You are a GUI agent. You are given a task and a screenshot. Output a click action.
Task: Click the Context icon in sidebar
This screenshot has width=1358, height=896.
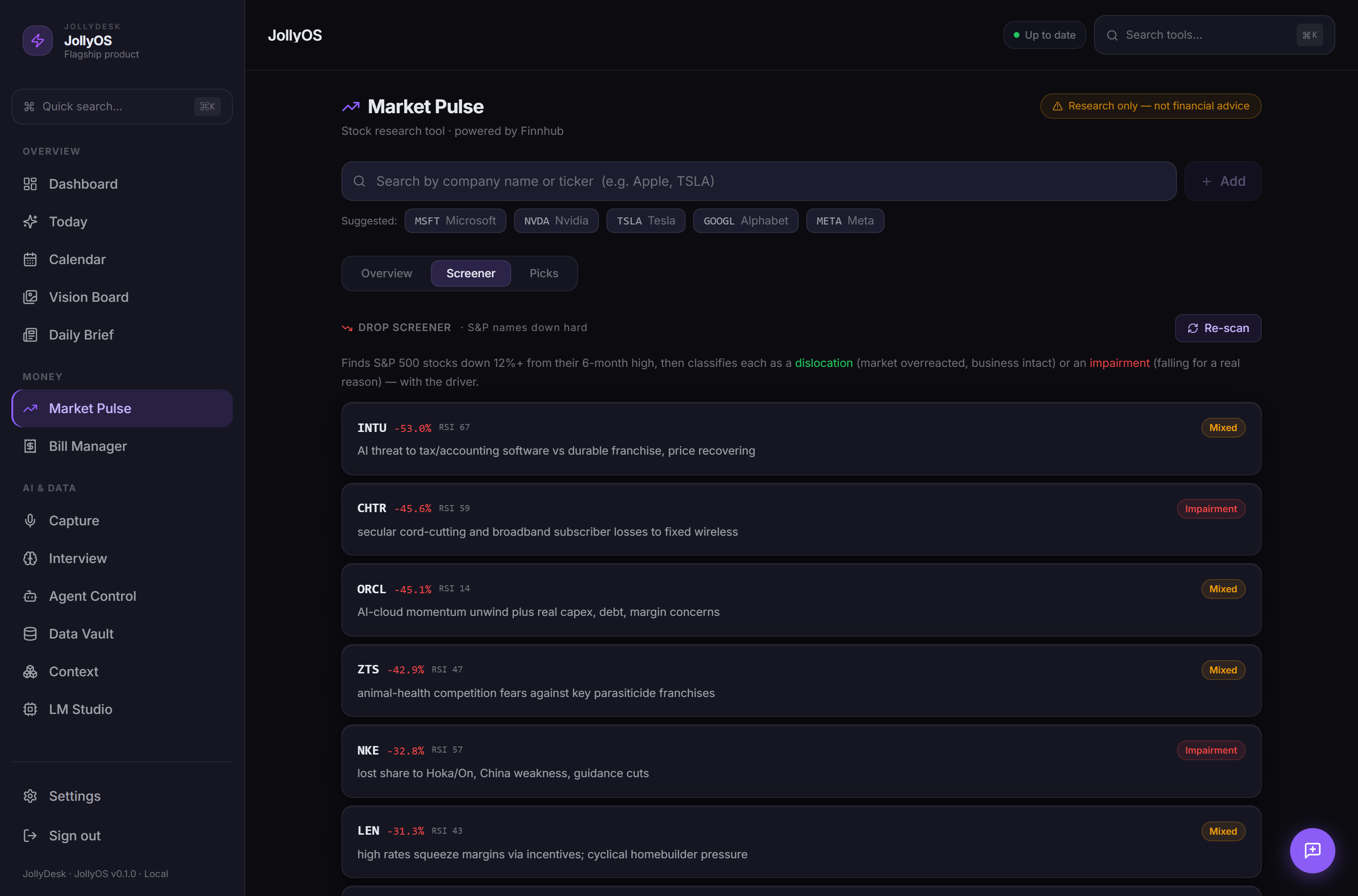[30, 672]
